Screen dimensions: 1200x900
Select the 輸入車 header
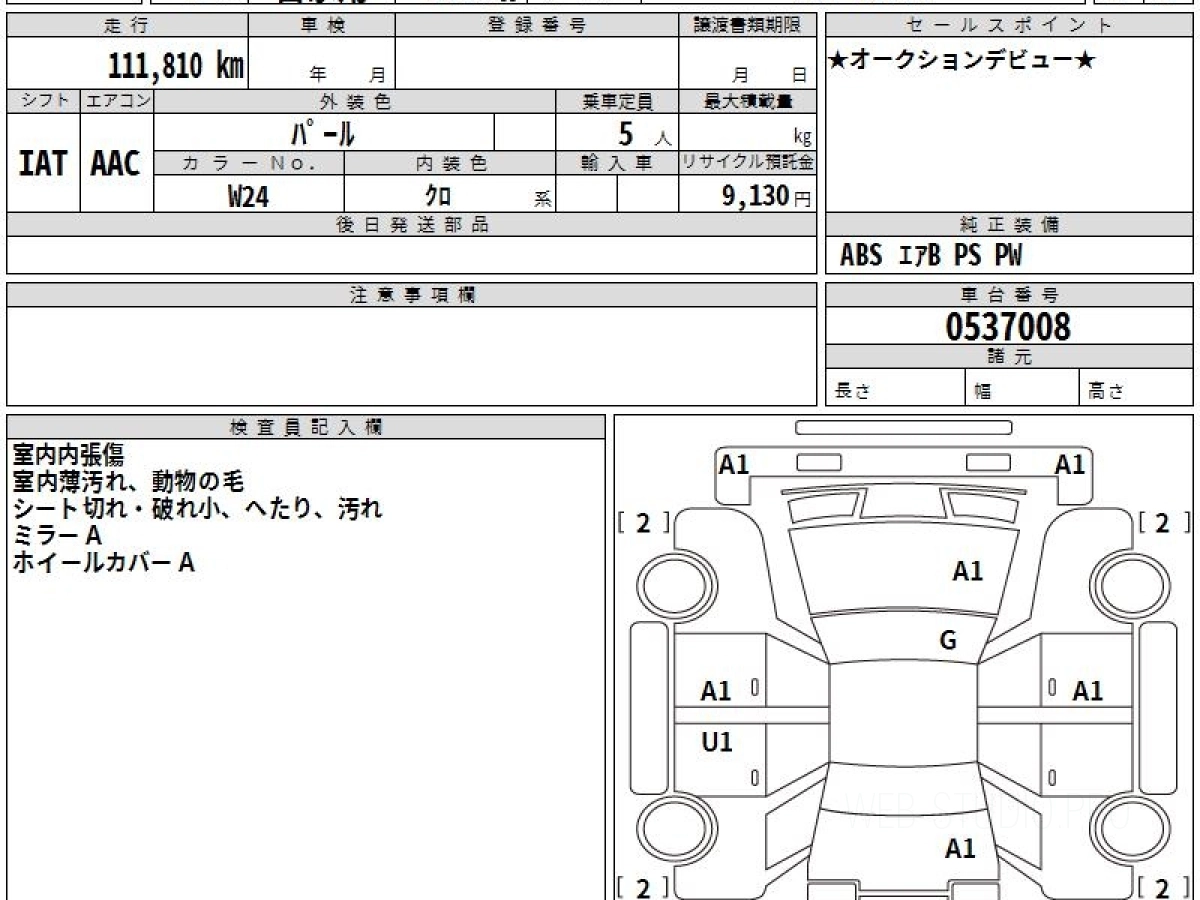(x=617, y=163)
